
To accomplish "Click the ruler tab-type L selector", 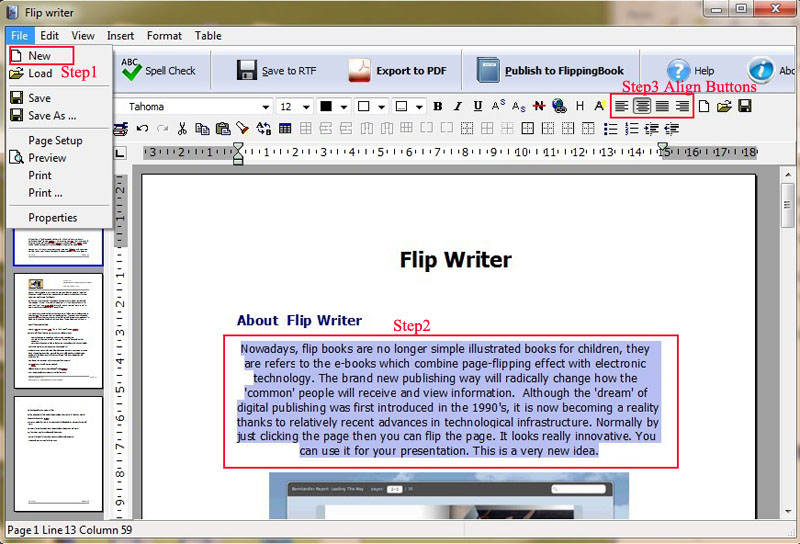I will (x=120, y=153).
